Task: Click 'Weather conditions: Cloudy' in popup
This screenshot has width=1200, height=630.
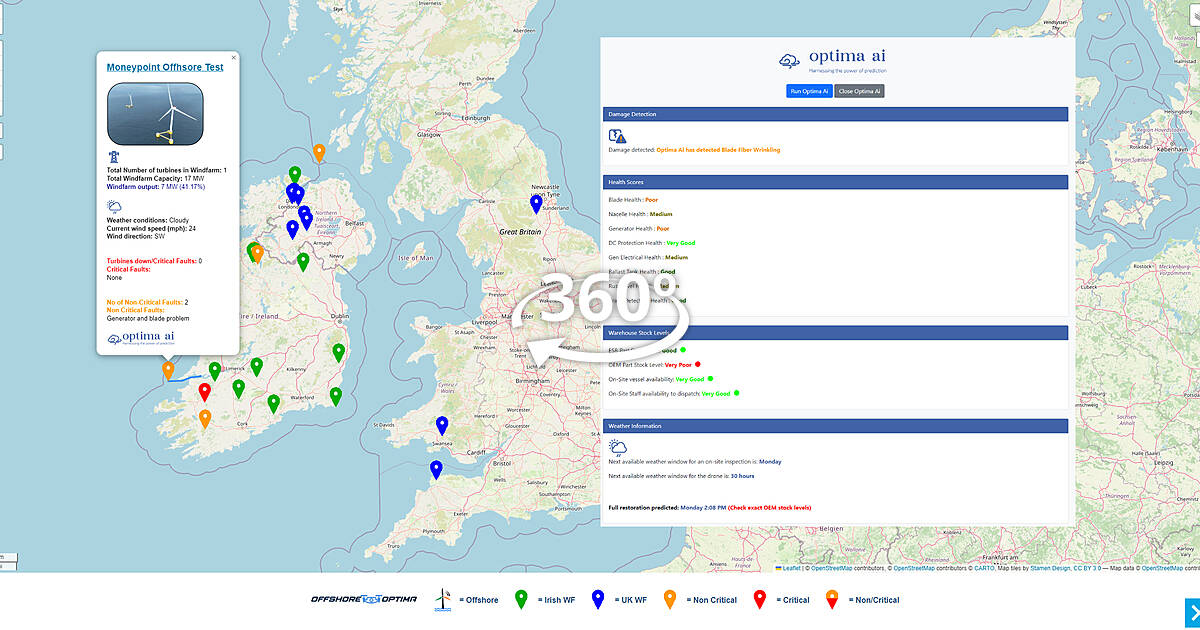Action: (x=148, y=220)
